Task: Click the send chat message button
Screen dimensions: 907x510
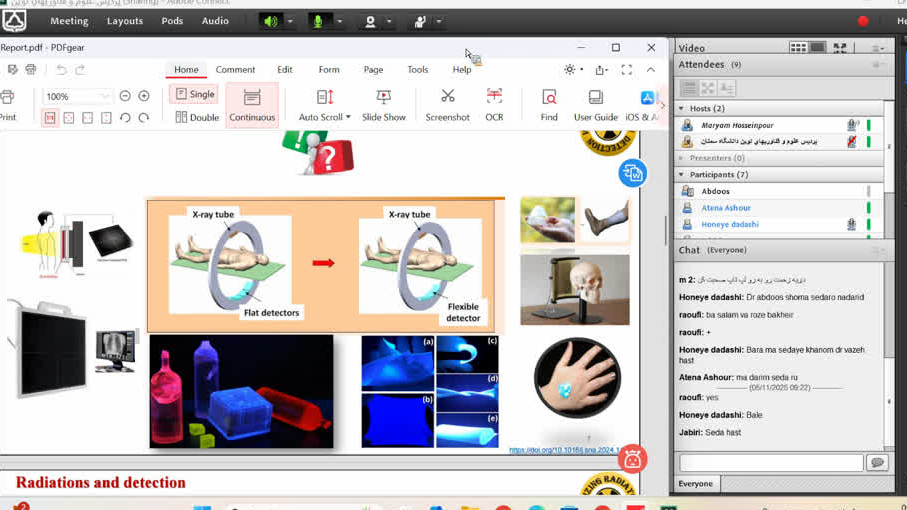Action: [x=877, y=463]
